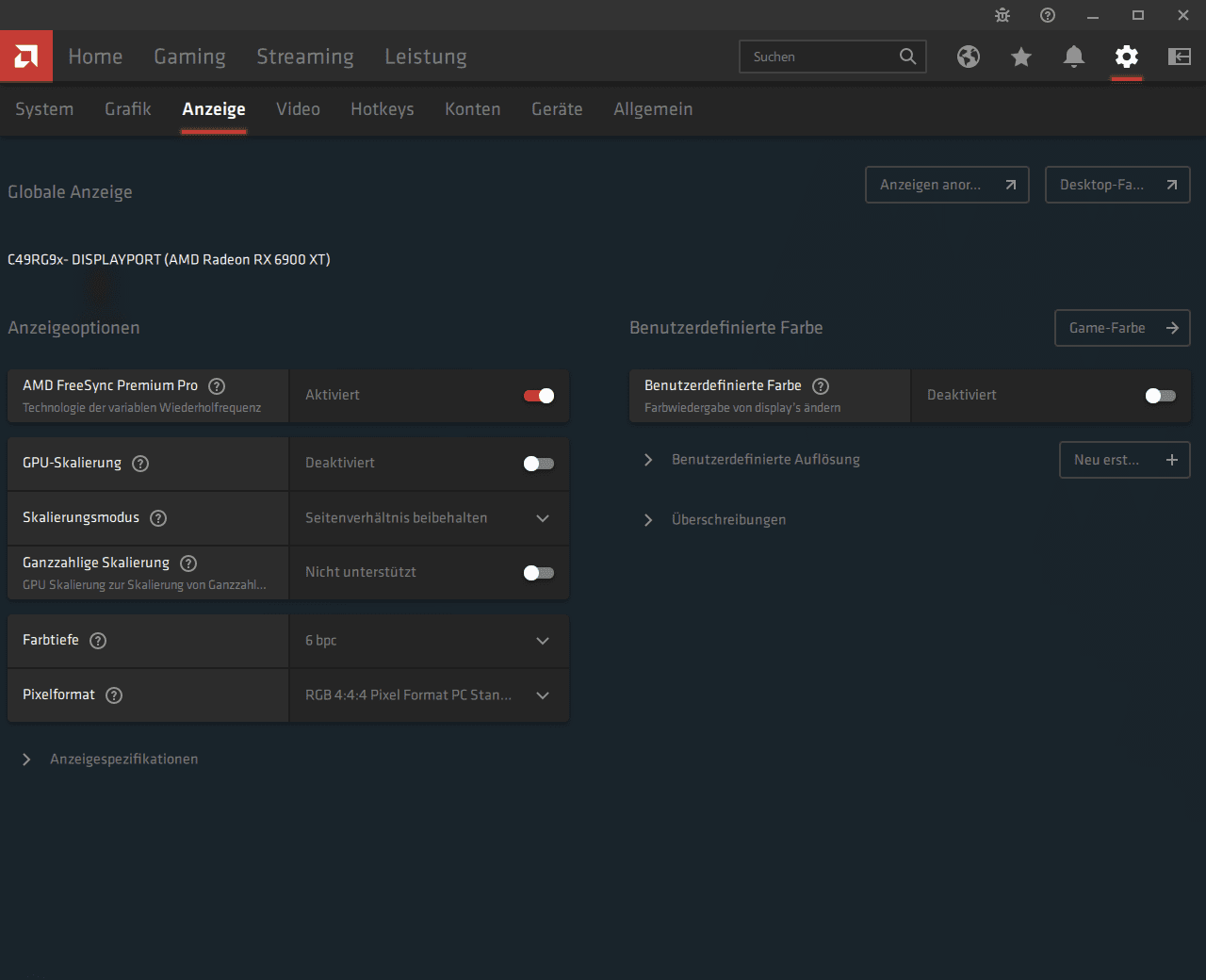Click external arrow on Anzeigen anor... button
This screenshot has height=980, width=1206.
click(x=1011, y=185)
